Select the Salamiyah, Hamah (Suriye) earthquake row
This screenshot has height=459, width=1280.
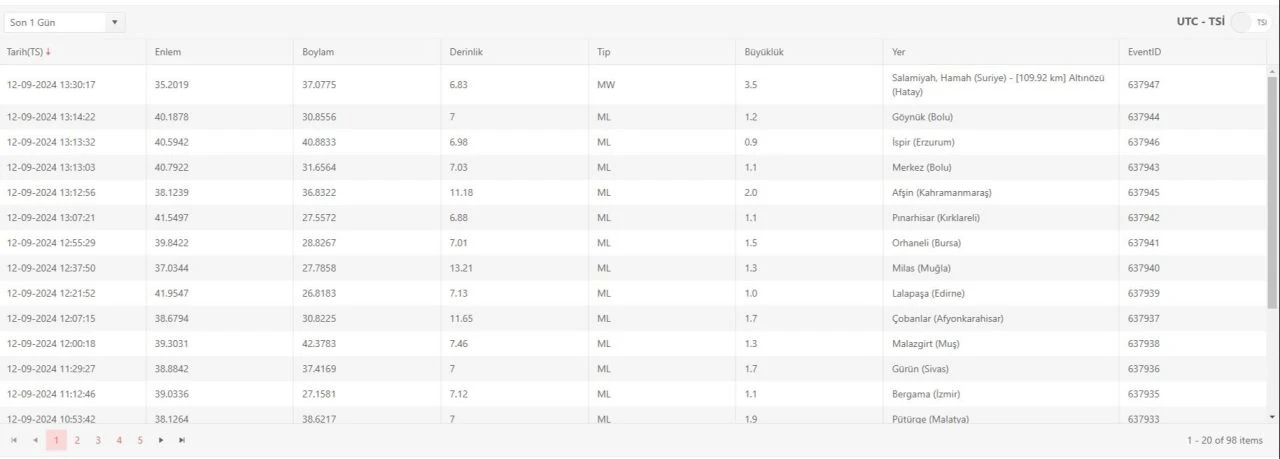pyautogui.click(x=998, y=85)
